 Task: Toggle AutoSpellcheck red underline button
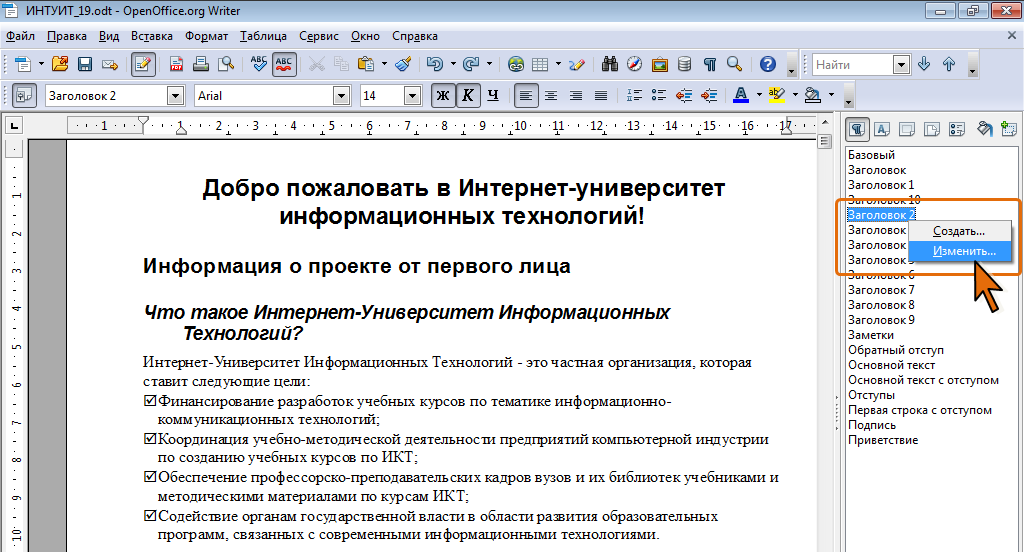(284, 64)
